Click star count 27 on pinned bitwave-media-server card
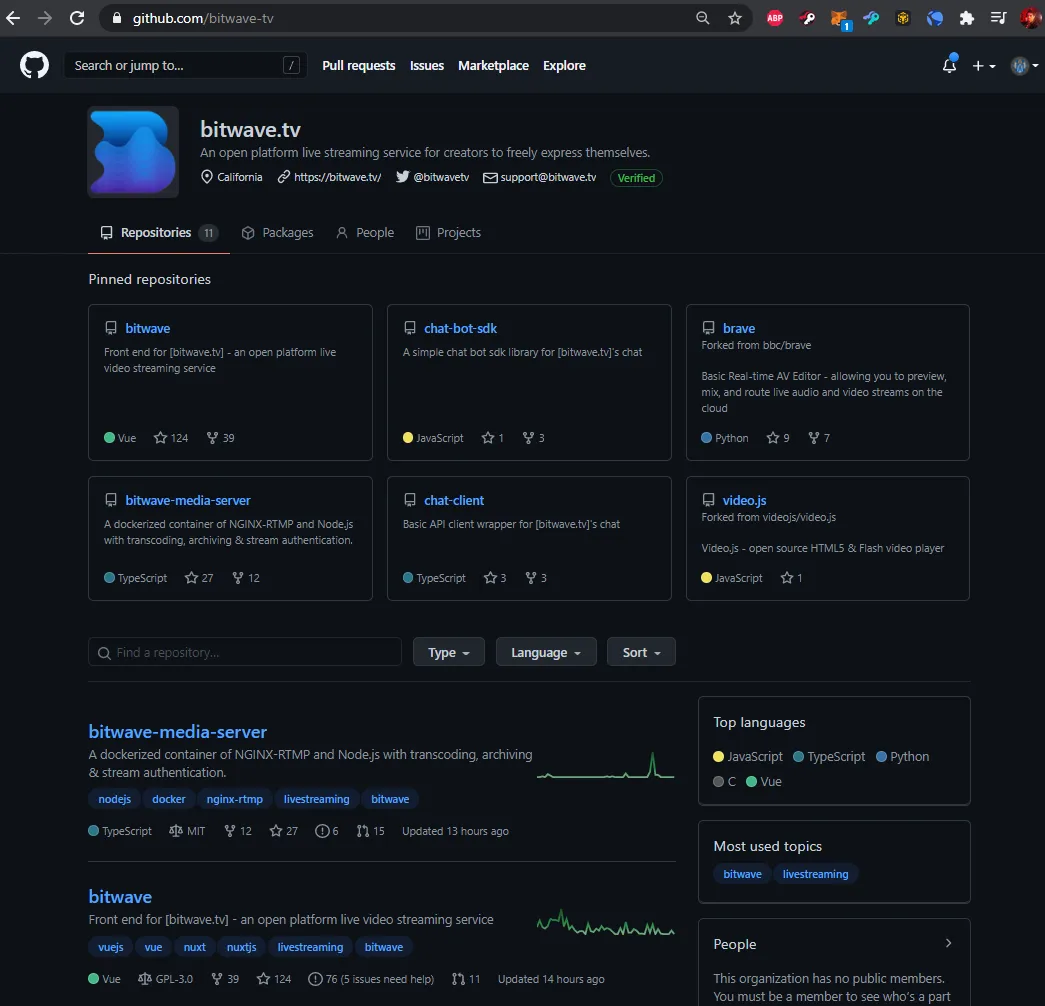 coord(199,578)
